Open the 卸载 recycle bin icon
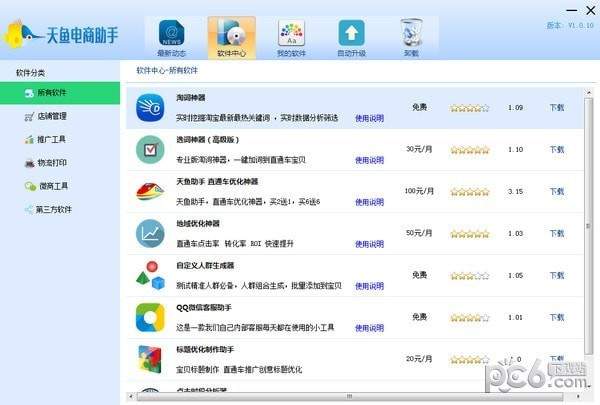 [x=411, y=36]
